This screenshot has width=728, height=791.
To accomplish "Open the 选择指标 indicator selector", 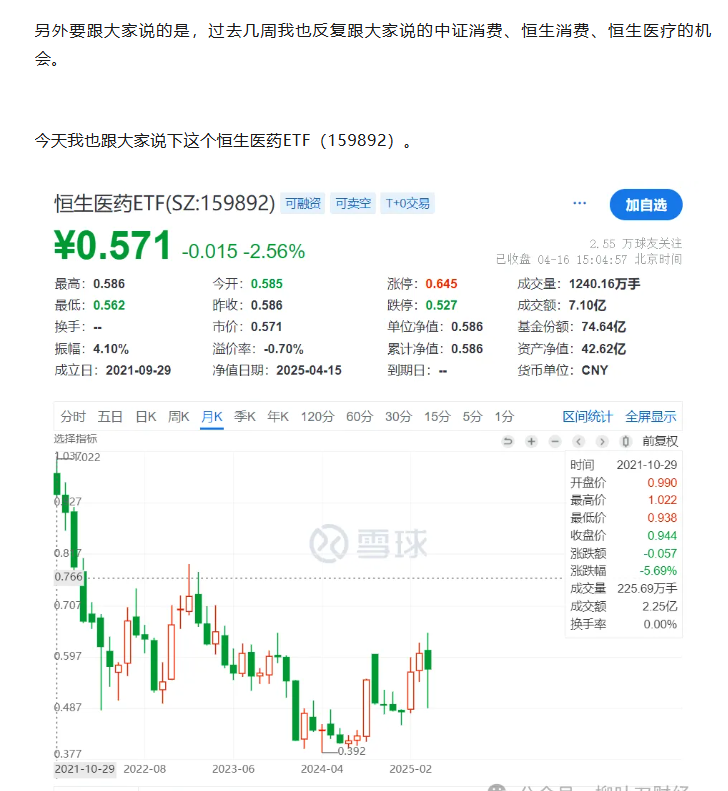I will [x=76, y=439].
